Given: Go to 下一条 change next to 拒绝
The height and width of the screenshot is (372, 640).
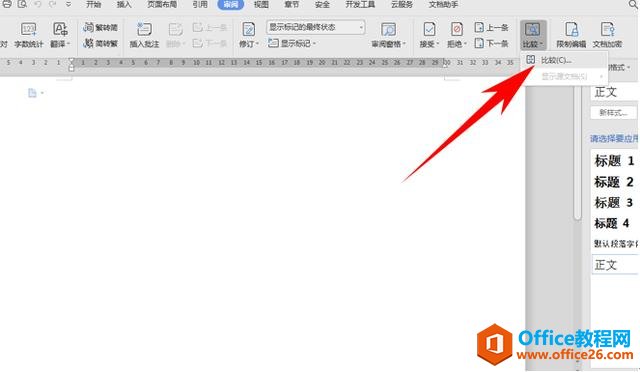Looking at the screenshot, I should tap(491, 43).
